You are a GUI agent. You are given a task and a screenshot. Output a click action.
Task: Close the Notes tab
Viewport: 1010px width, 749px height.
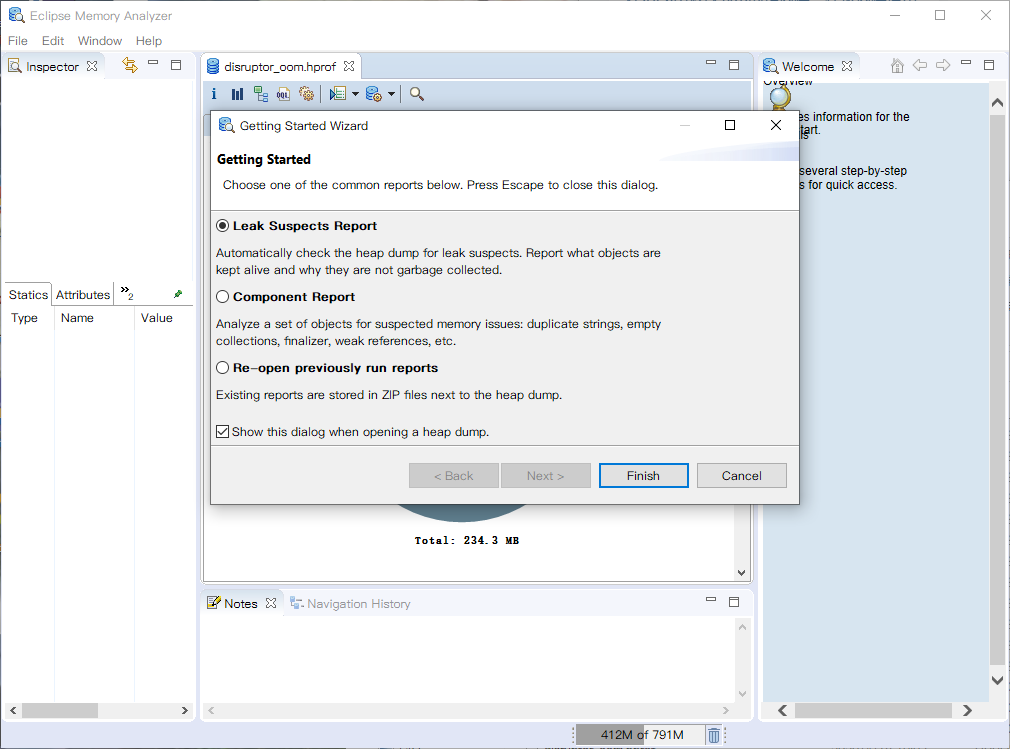click(x=271, y=603)
